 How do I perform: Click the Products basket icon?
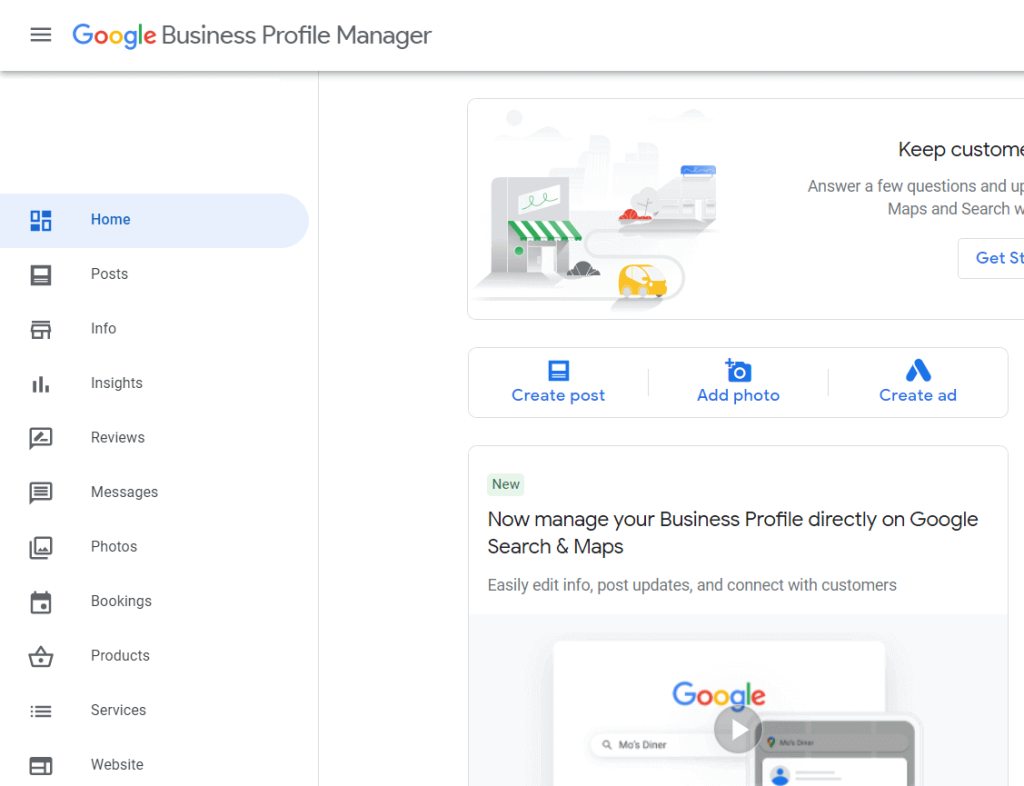click(40, 656)
